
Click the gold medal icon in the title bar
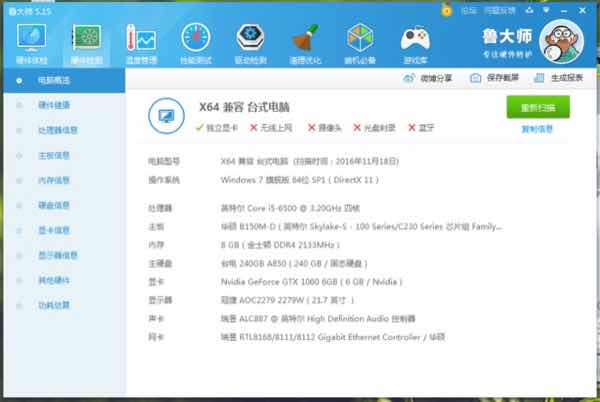(x=446, y=10)
